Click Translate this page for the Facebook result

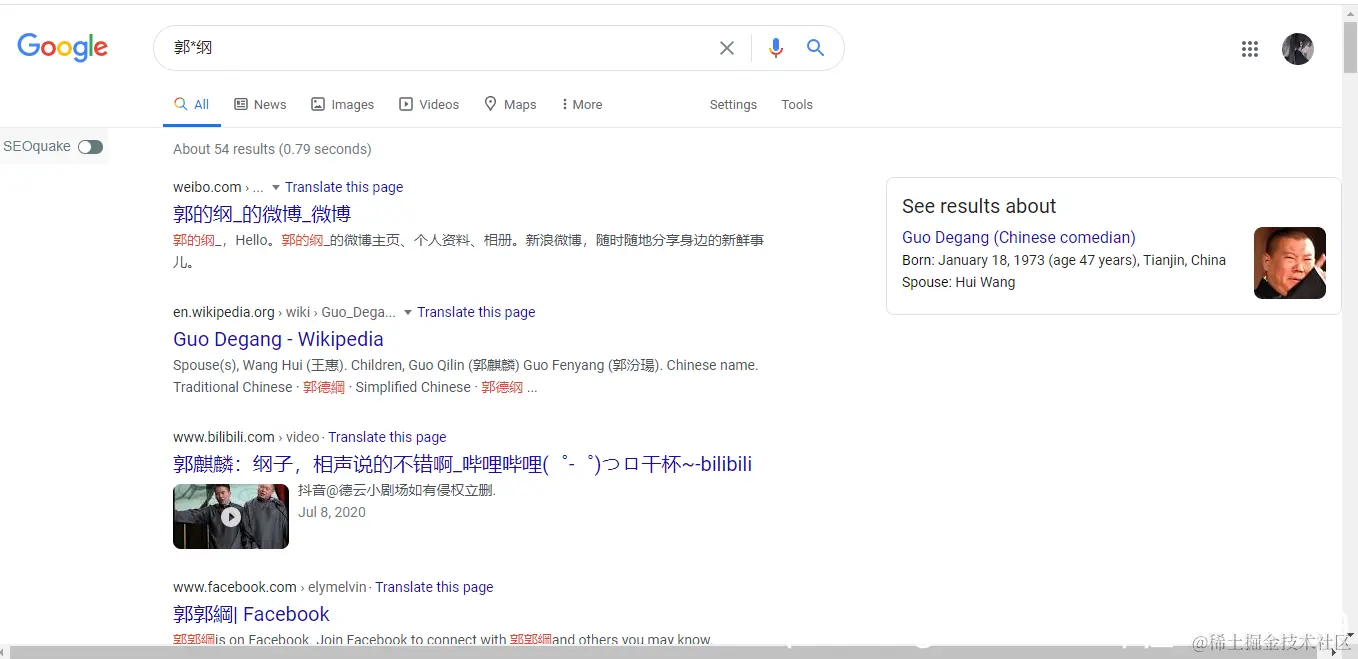click(434, 587)
